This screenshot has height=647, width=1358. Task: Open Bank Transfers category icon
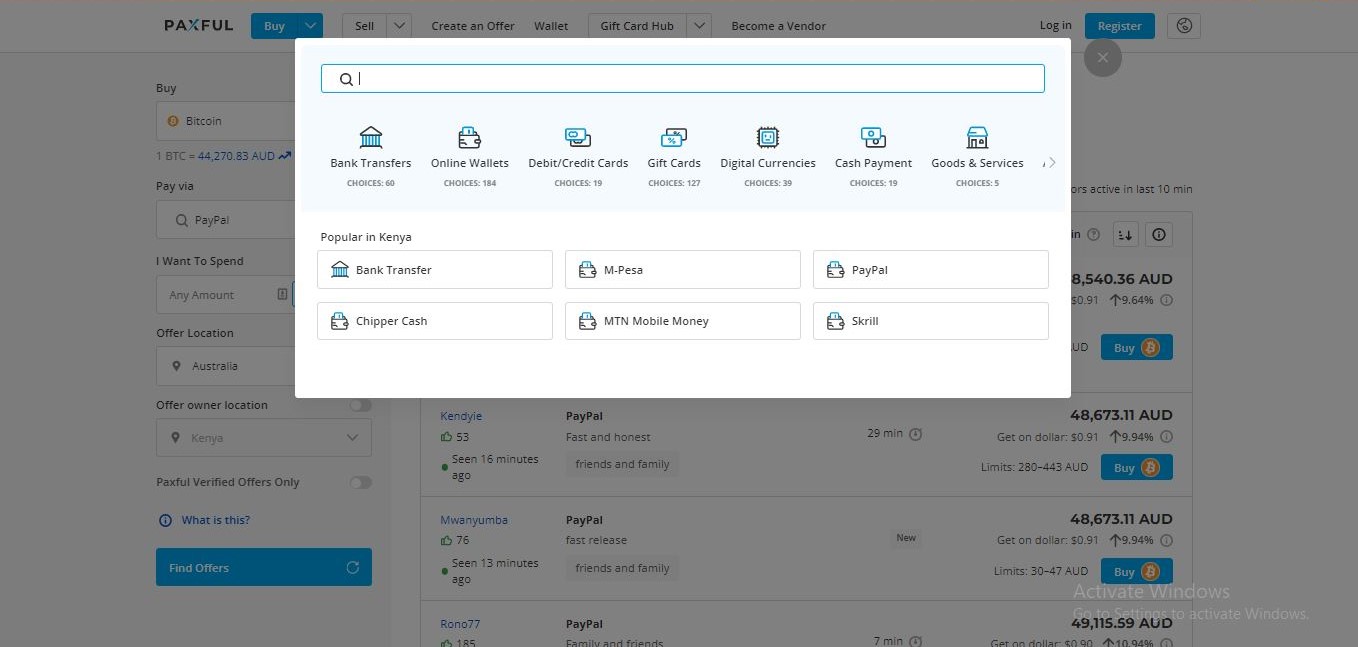[371, 137]
